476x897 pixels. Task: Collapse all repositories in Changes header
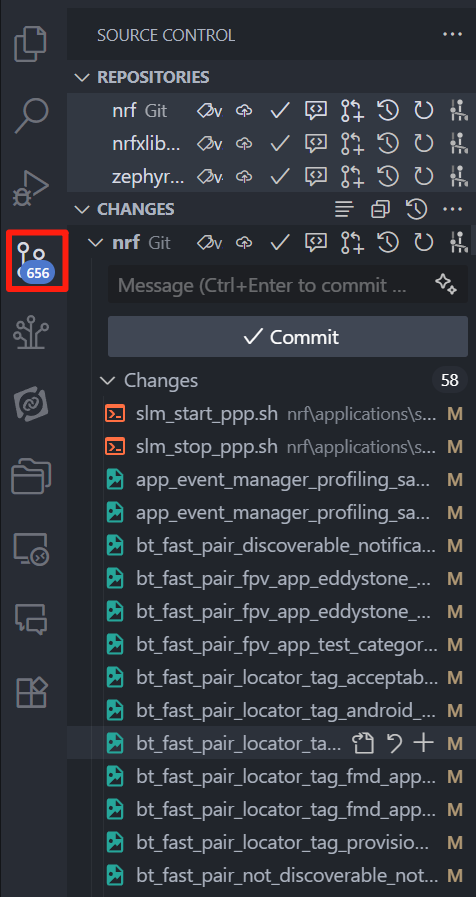tap(380, 209)
